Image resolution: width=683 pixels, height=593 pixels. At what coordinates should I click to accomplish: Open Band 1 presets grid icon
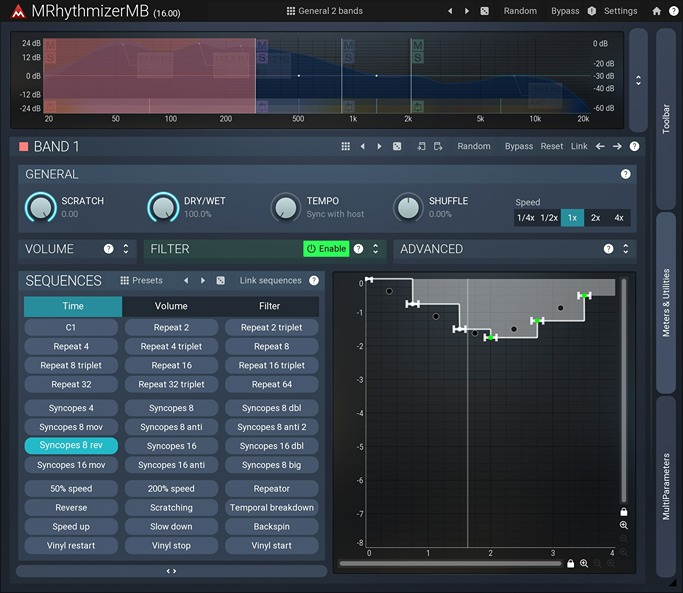(x=345, y=146)
